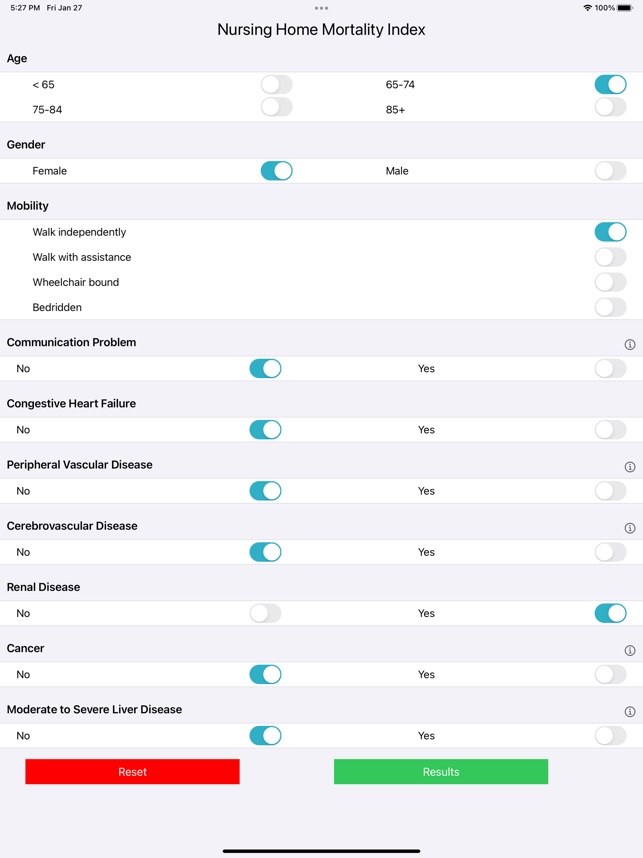Screen dimensions: 643x858
Task: Enable the 85+ age toggle
Action: pos(610,106)
